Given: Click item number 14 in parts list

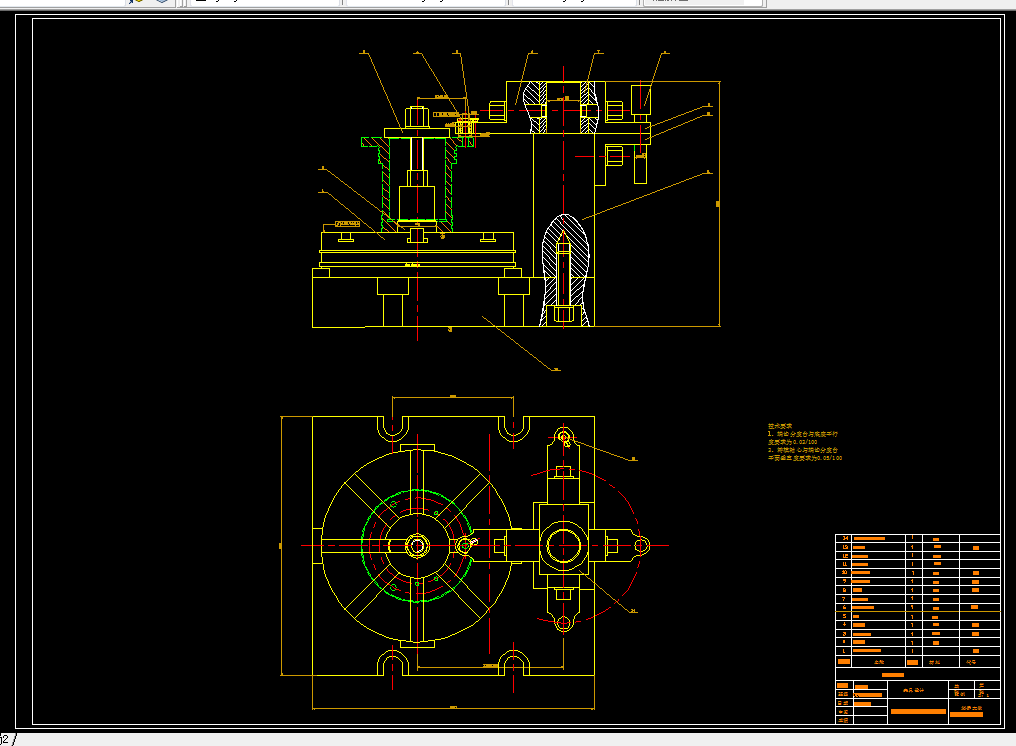Looking at the screenshot, I should 844,539.
